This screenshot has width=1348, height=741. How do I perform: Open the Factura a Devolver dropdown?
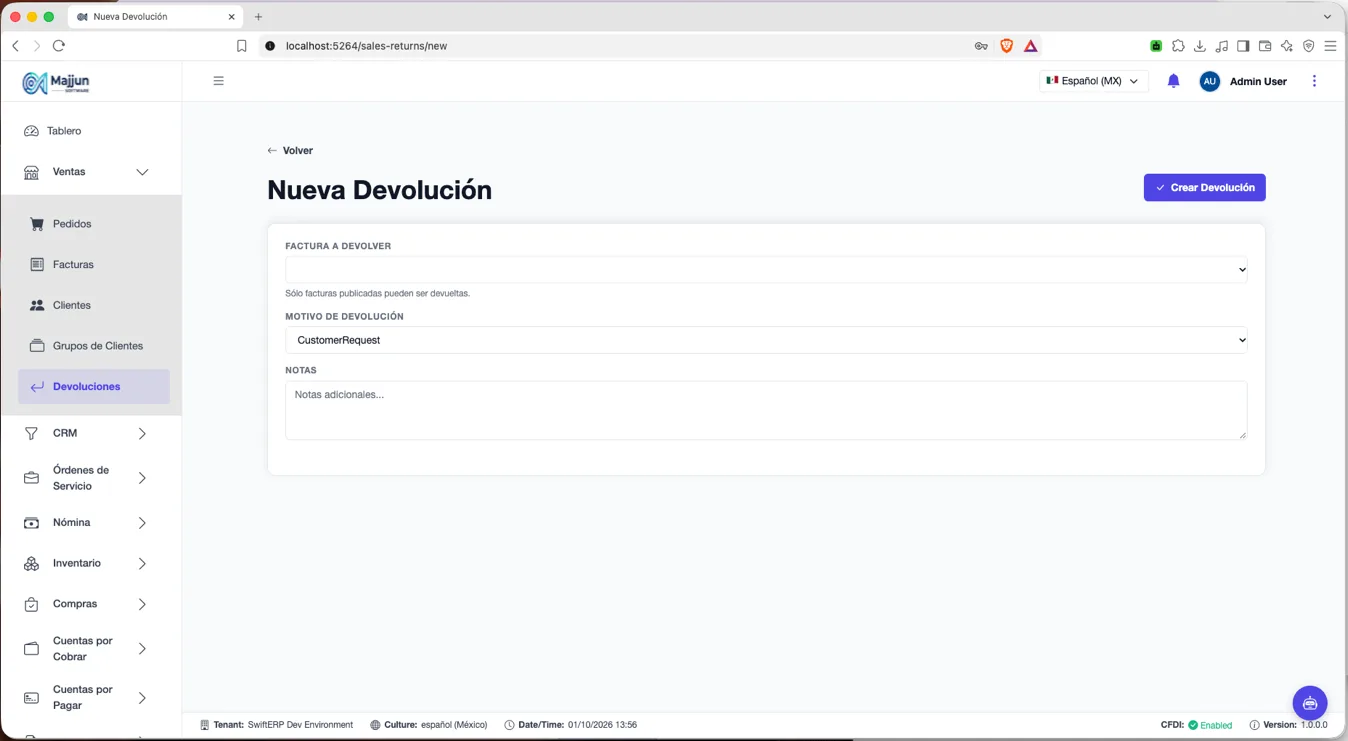tap(766, 270)
